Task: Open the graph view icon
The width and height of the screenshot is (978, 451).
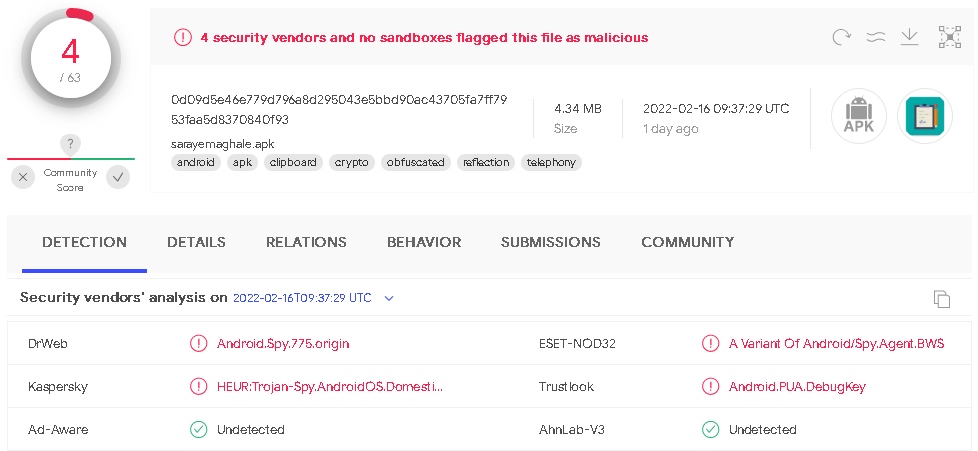Action: (949, 37)
